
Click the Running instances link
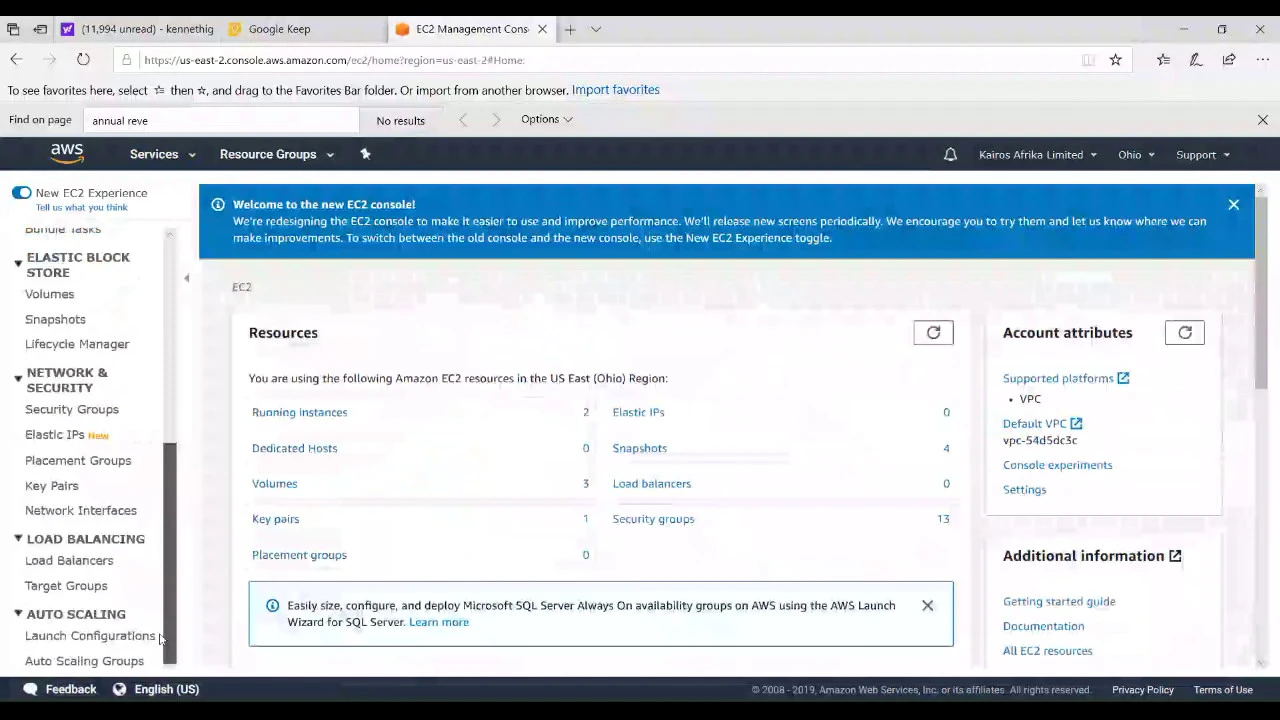coord(299,412)
